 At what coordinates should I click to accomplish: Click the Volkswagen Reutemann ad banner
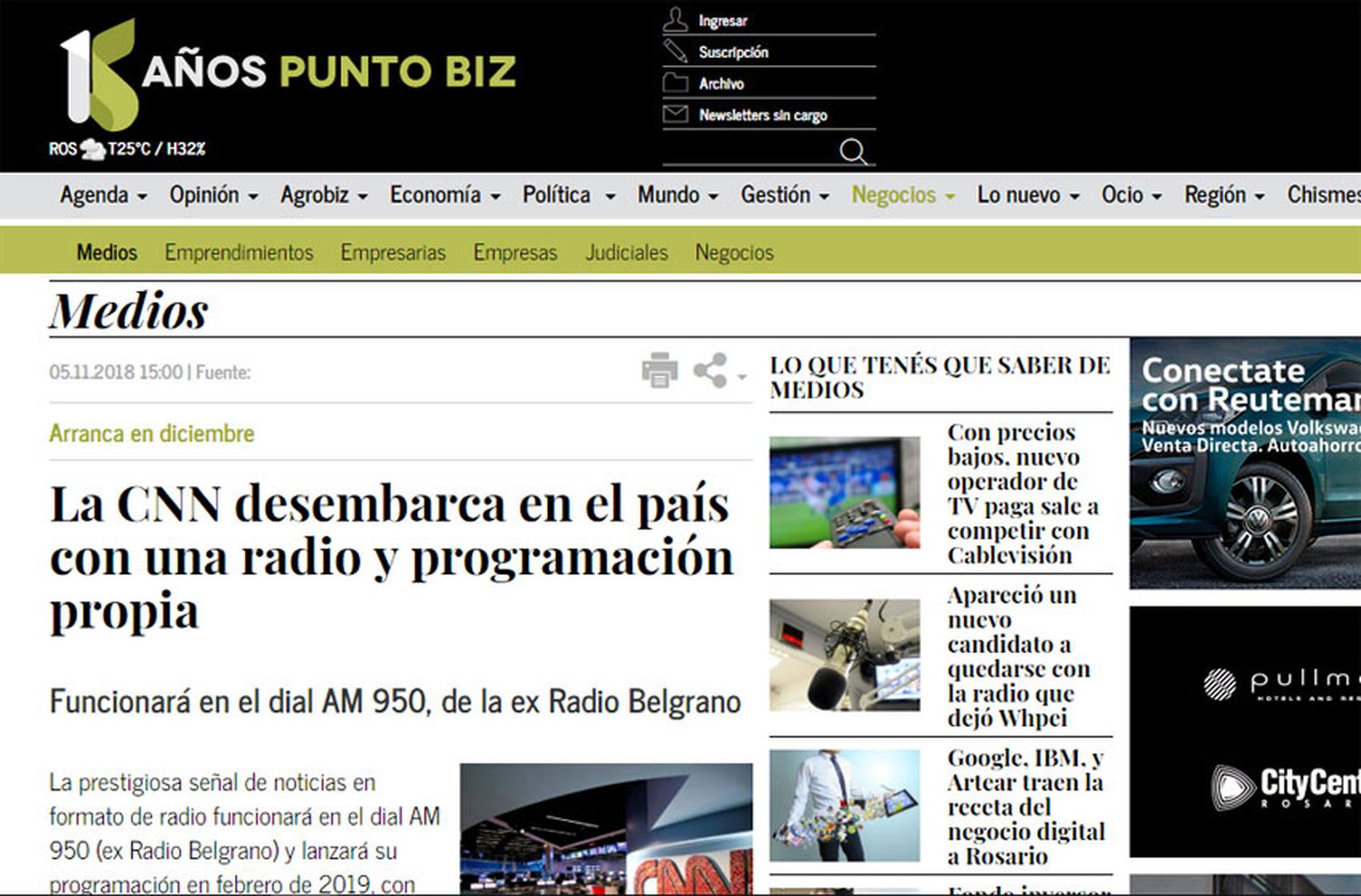[1245, 463]
